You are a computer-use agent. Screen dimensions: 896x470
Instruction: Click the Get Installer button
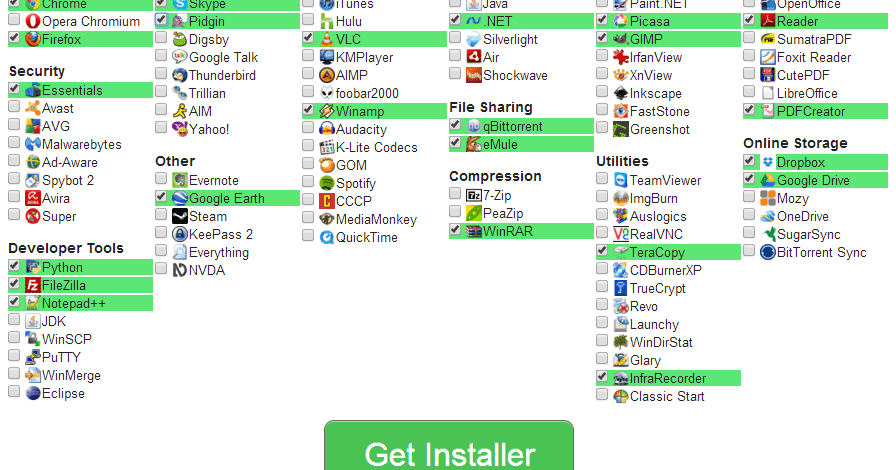[449, 446]
